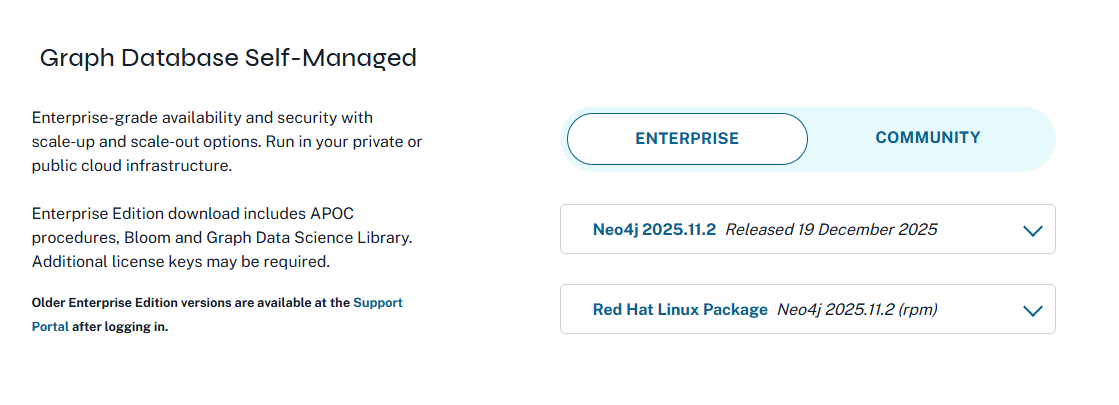Click the text 'Released 19 December 2025'
Viewport: 1119px width, 405px height.
tap(831, 230)
